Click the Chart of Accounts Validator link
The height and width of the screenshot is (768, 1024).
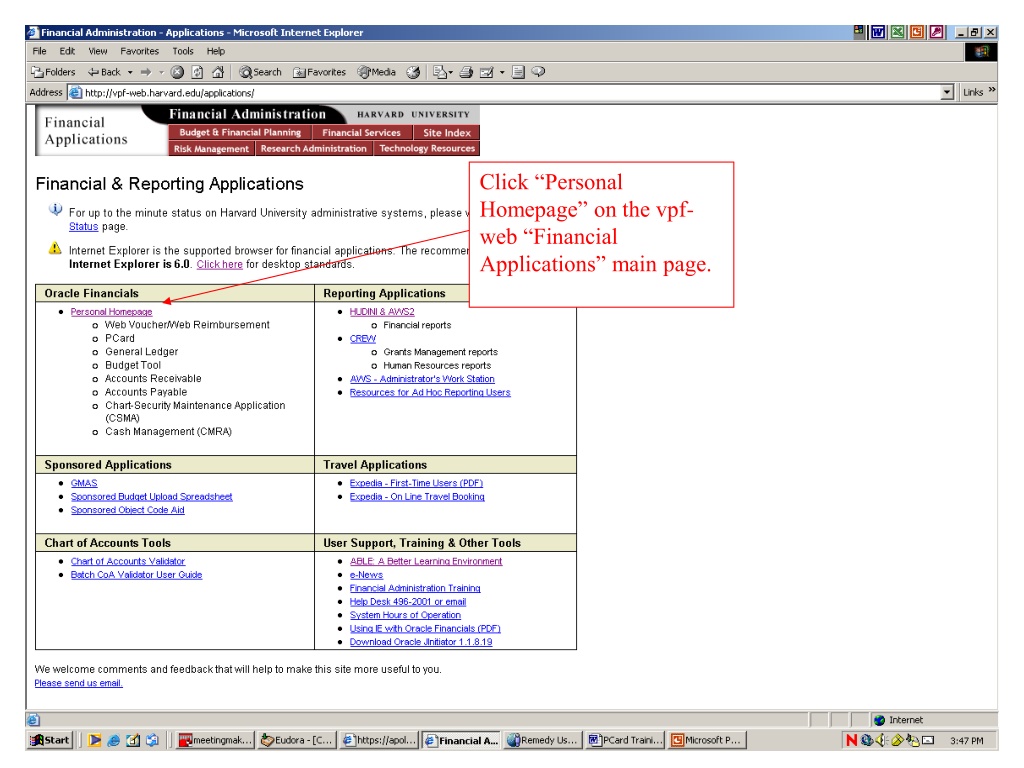click(128, 562)
